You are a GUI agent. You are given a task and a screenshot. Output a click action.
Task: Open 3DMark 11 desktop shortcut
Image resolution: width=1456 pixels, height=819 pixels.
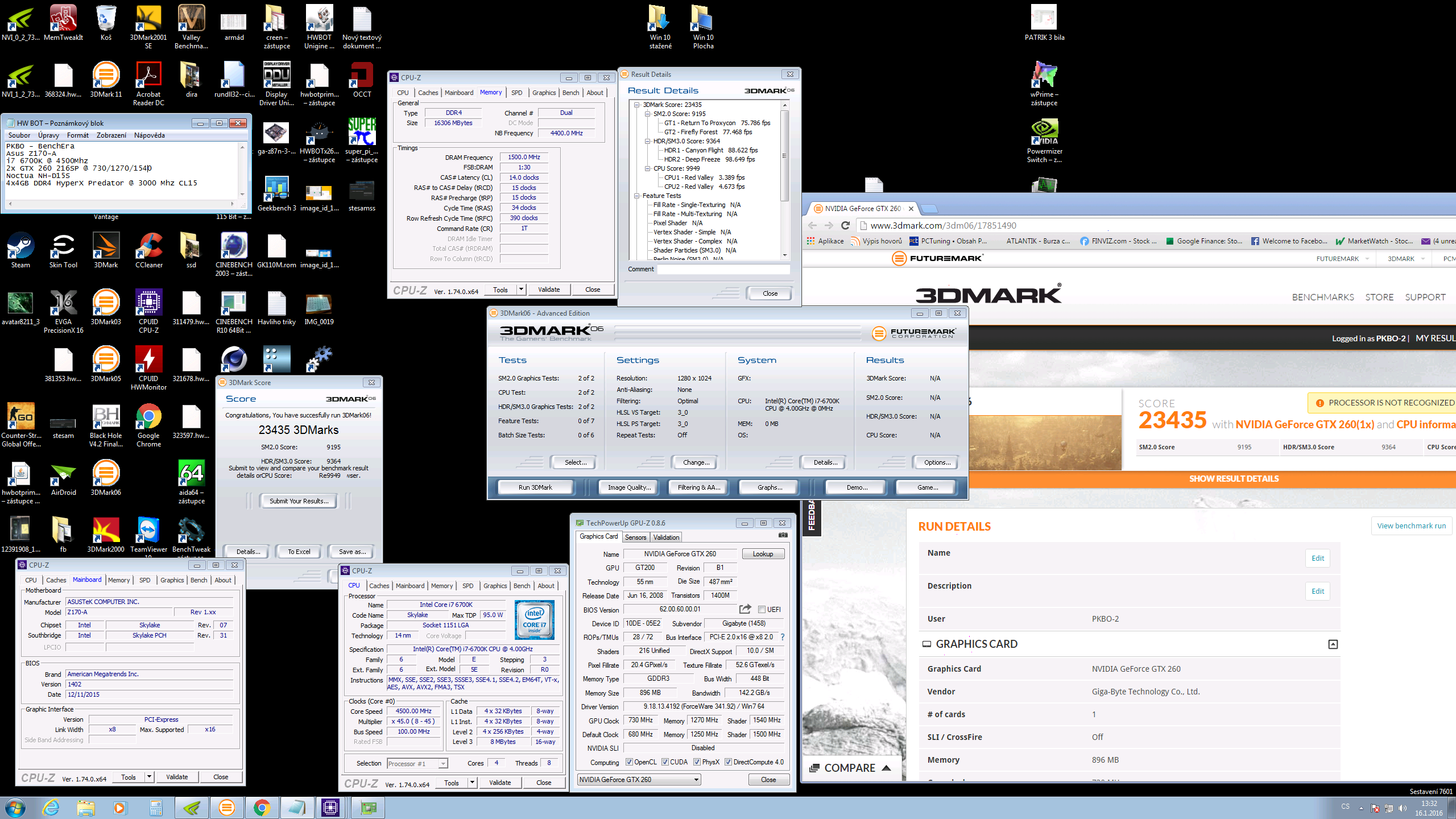pos(106,80)
